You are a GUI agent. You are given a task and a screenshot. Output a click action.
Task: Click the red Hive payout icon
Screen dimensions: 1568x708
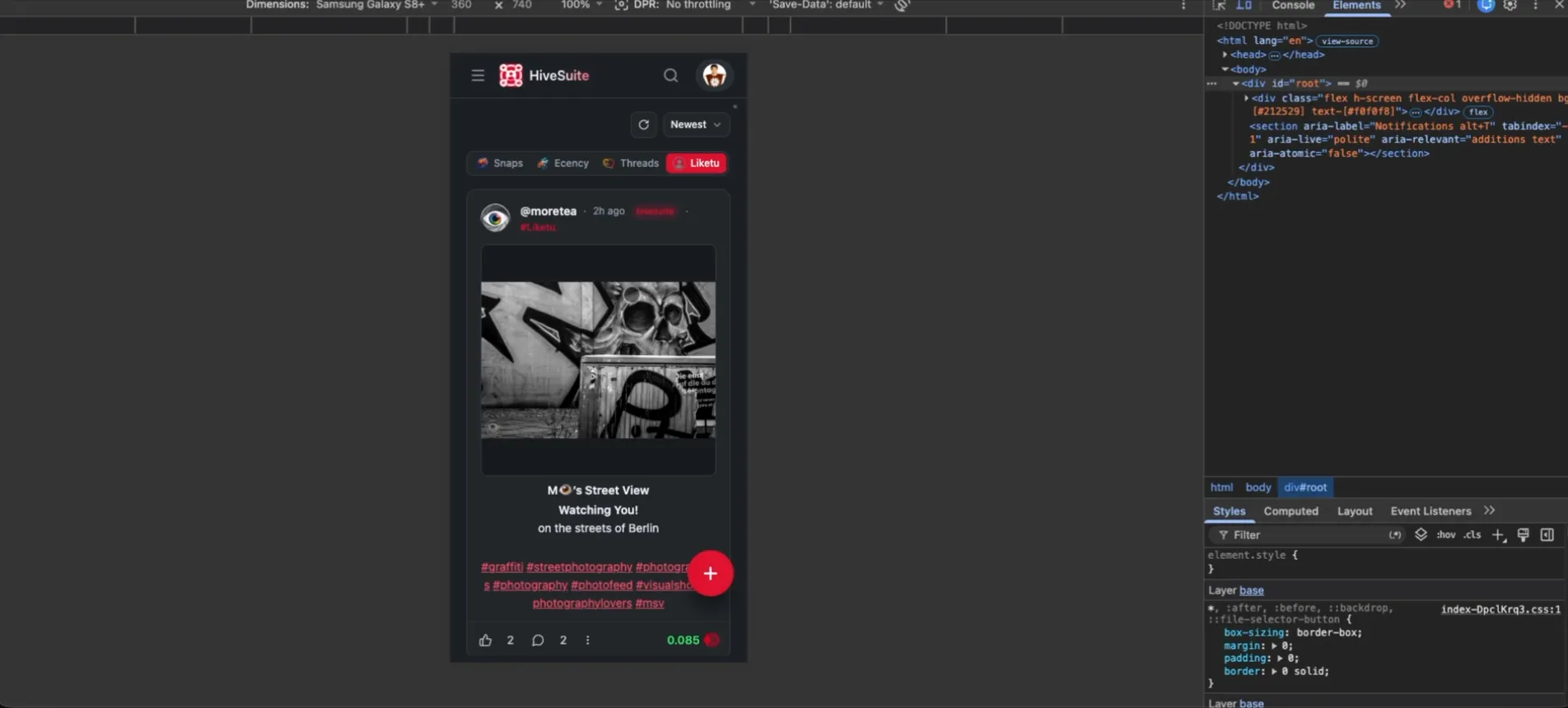pos(712,640)
